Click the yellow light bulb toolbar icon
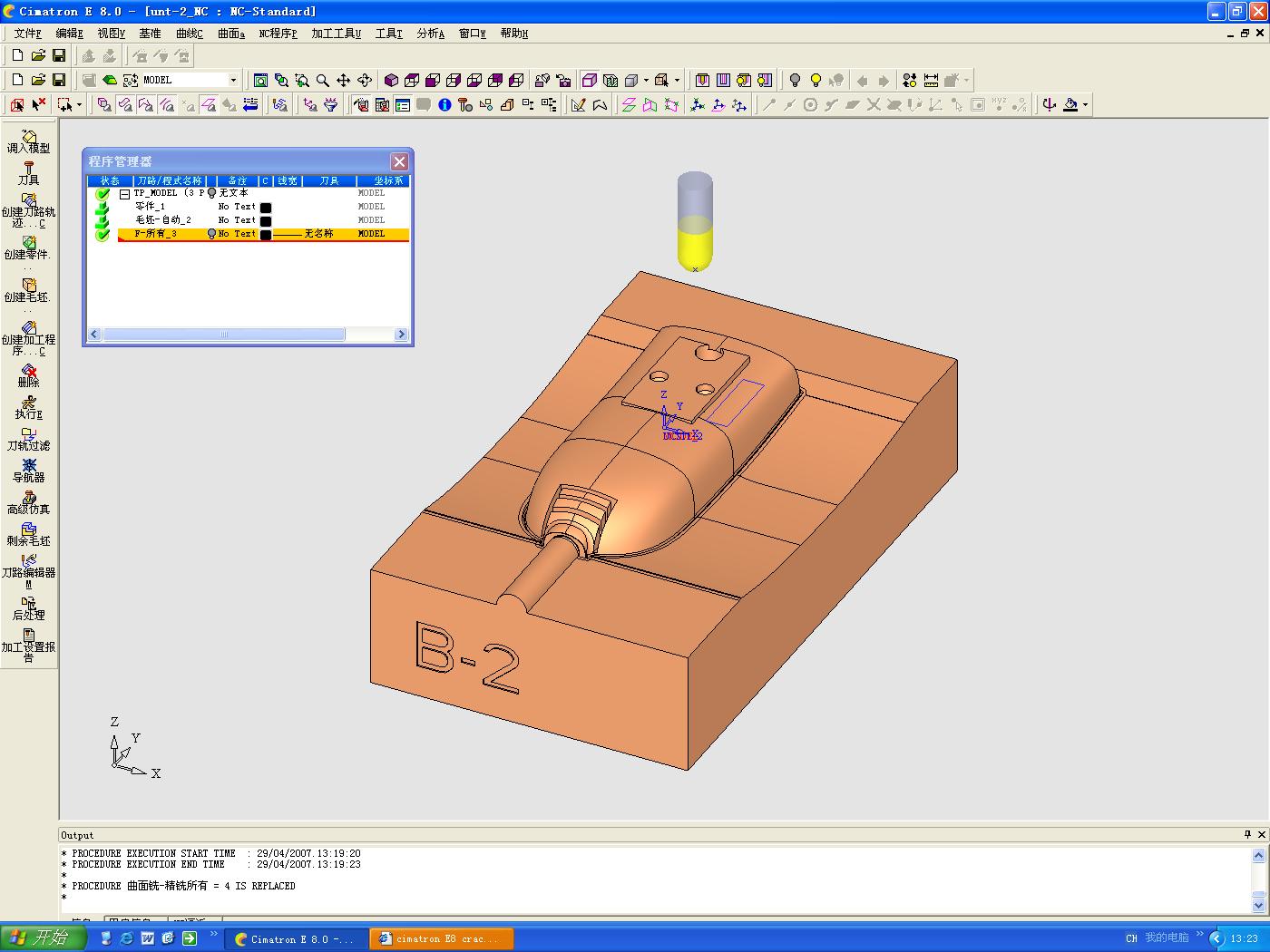The height and width of the screenshot is (952, 1270). [x=816, y=80]
